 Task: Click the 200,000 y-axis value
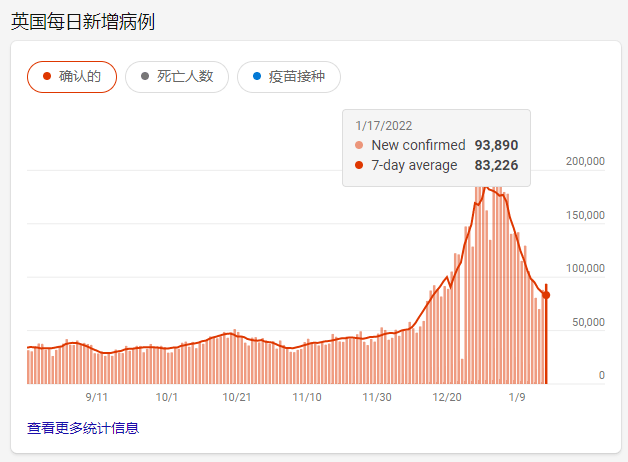[585, 161]
